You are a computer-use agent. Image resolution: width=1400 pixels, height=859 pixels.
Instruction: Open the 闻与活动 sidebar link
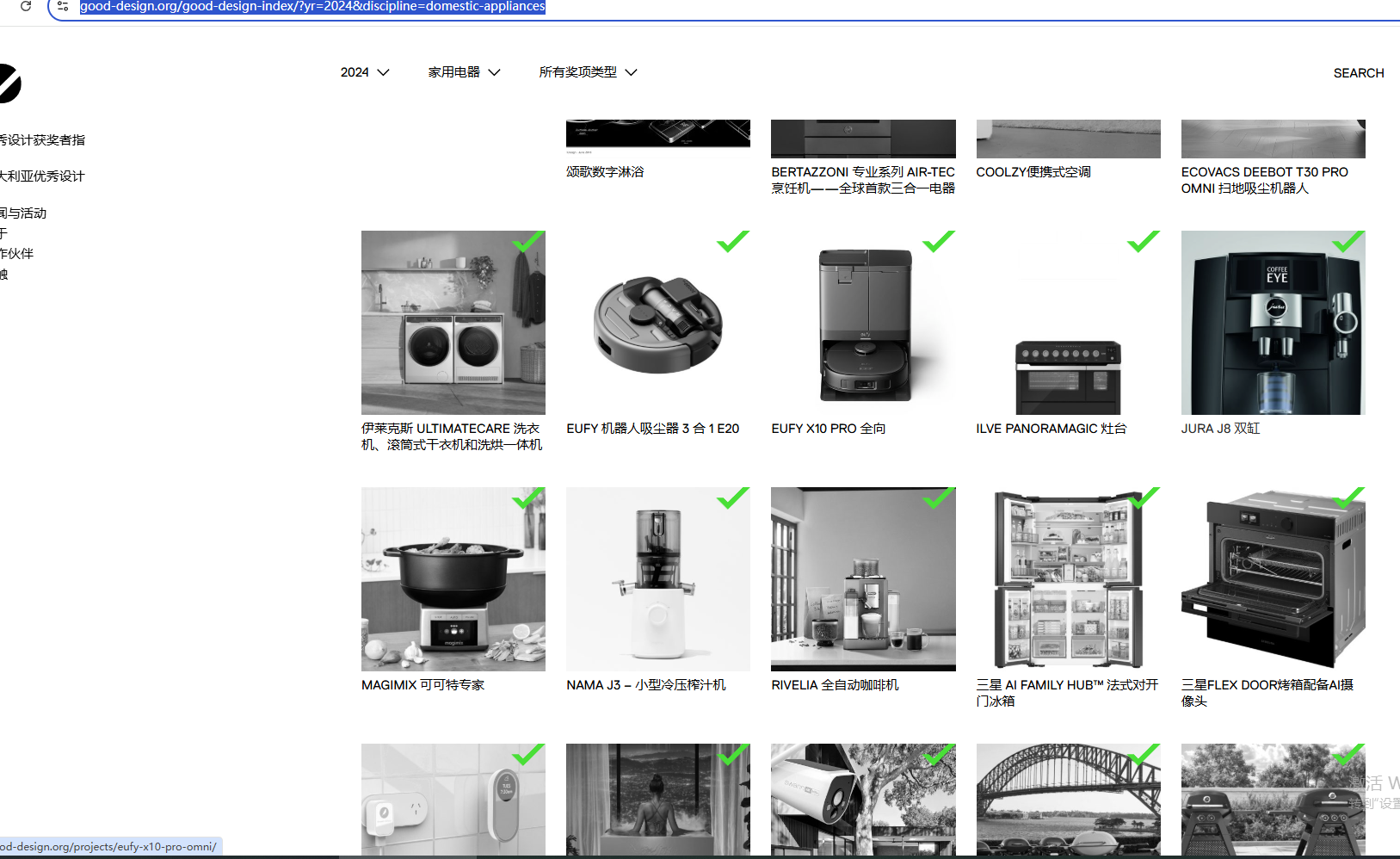pyautogui.click(x=23, y=213)
